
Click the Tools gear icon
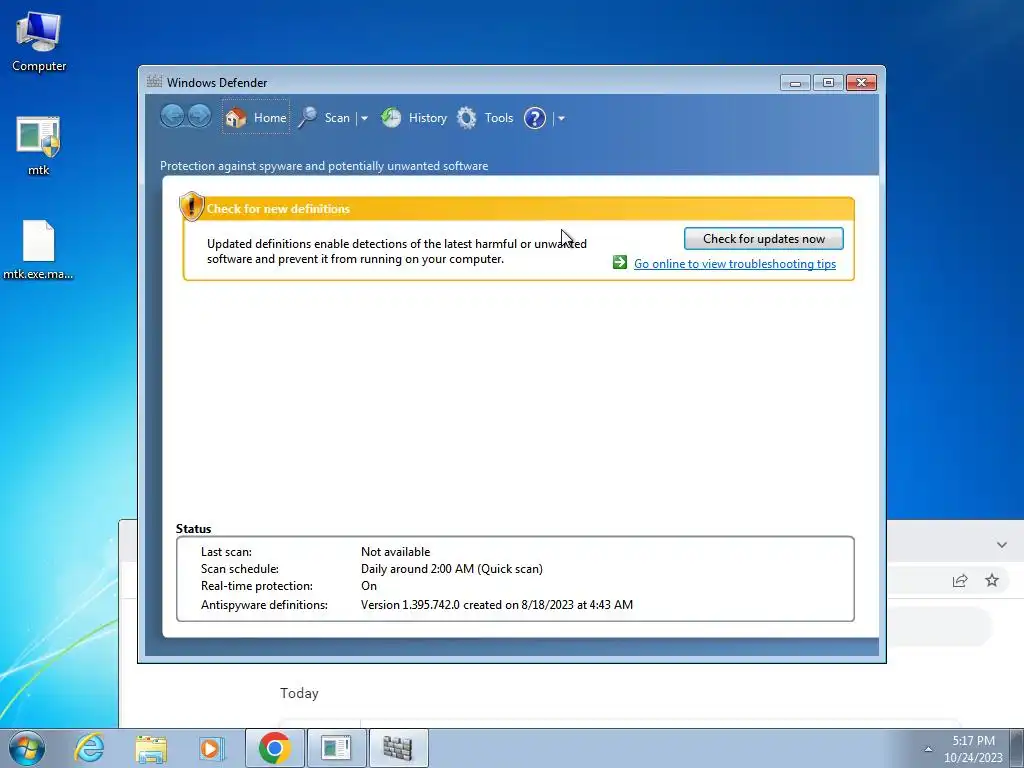(x=466, y=118)
